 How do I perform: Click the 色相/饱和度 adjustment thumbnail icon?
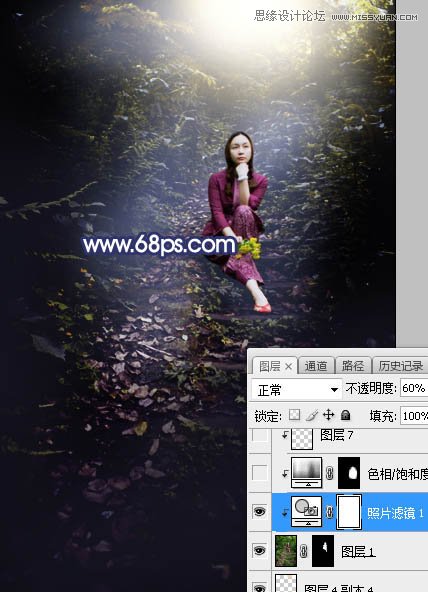pyautogui.click(x=306, y=472)
